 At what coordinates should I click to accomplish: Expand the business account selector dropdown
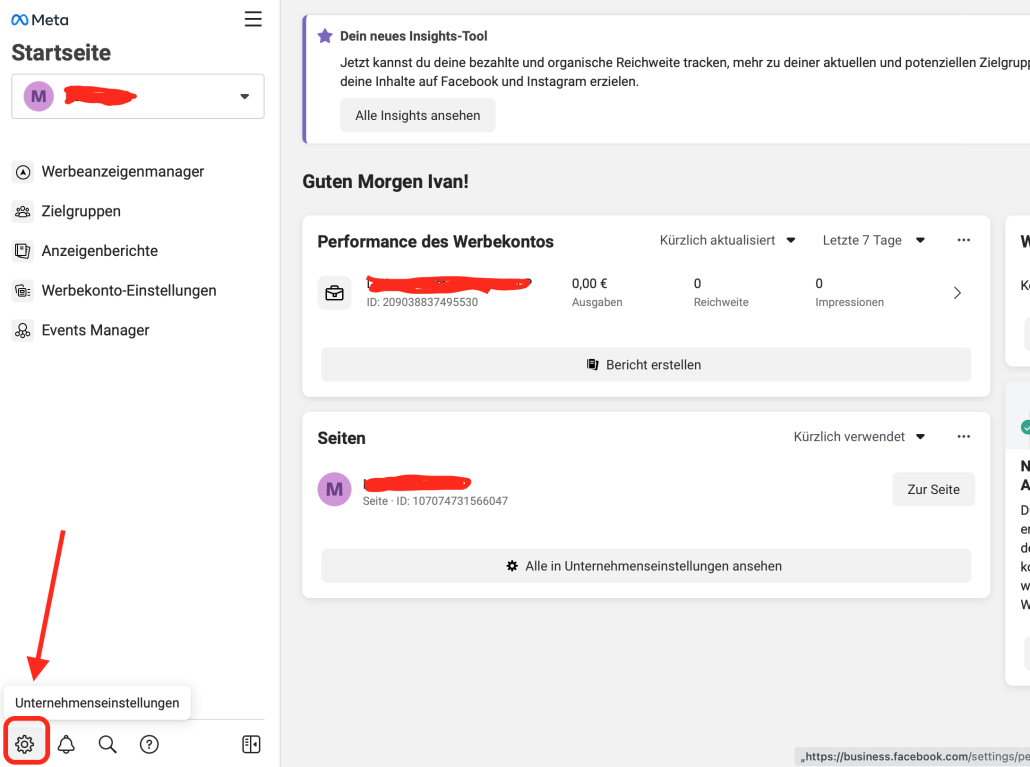(x=138, y=97)
